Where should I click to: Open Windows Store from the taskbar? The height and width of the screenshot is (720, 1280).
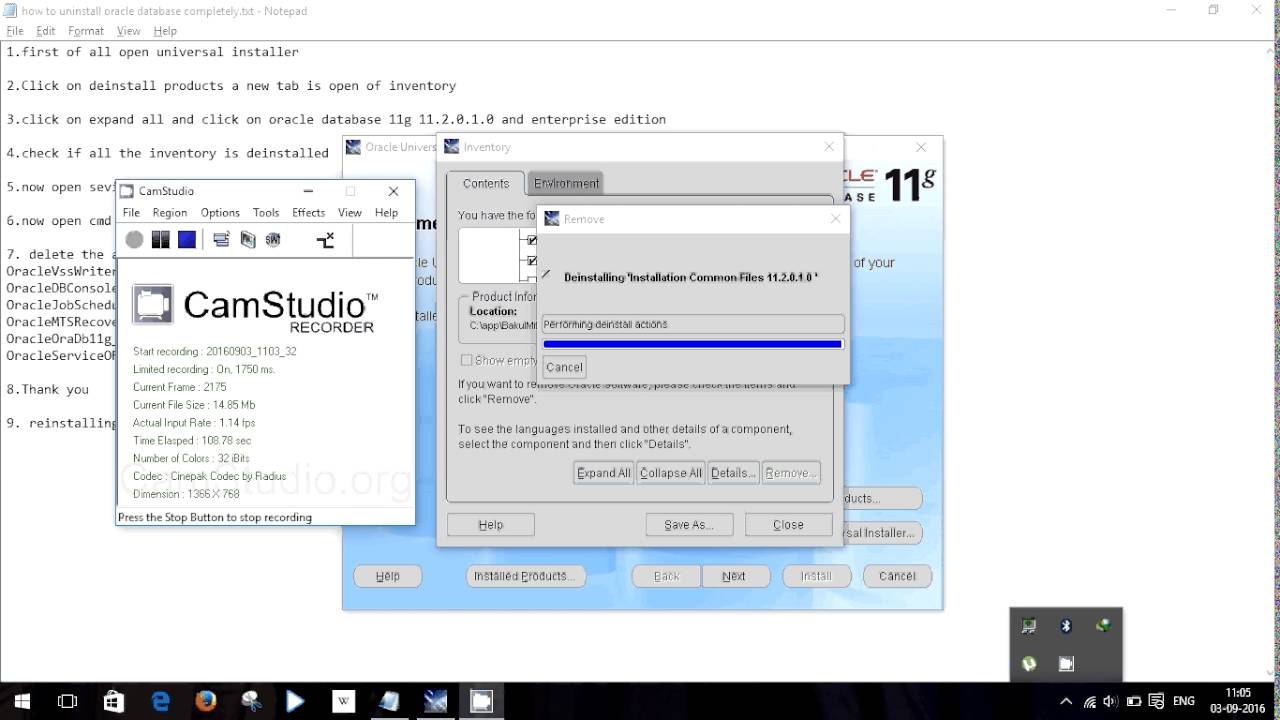coord(113,701)
